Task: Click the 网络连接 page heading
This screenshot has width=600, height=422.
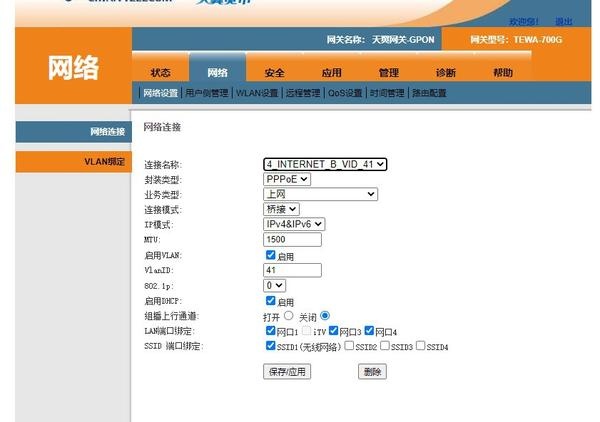Action: click(162, 127)
